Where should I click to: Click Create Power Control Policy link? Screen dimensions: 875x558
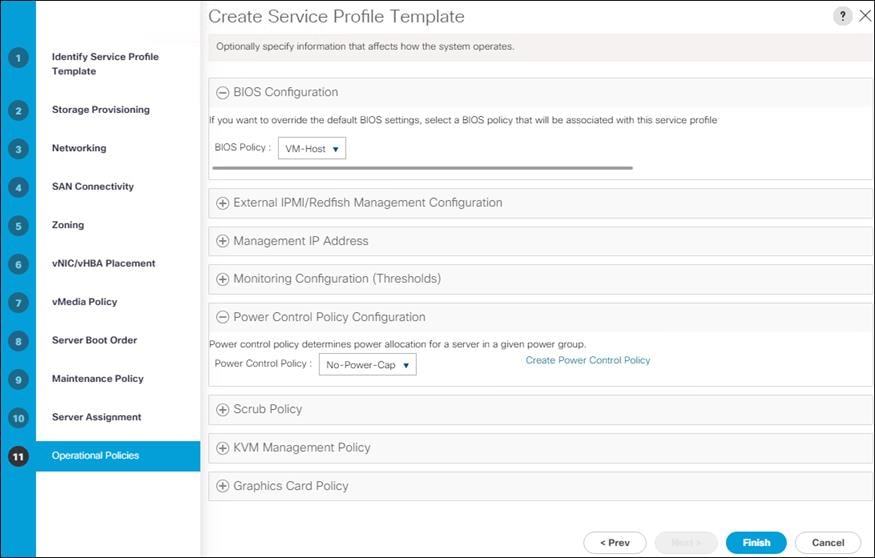point(588,360)
